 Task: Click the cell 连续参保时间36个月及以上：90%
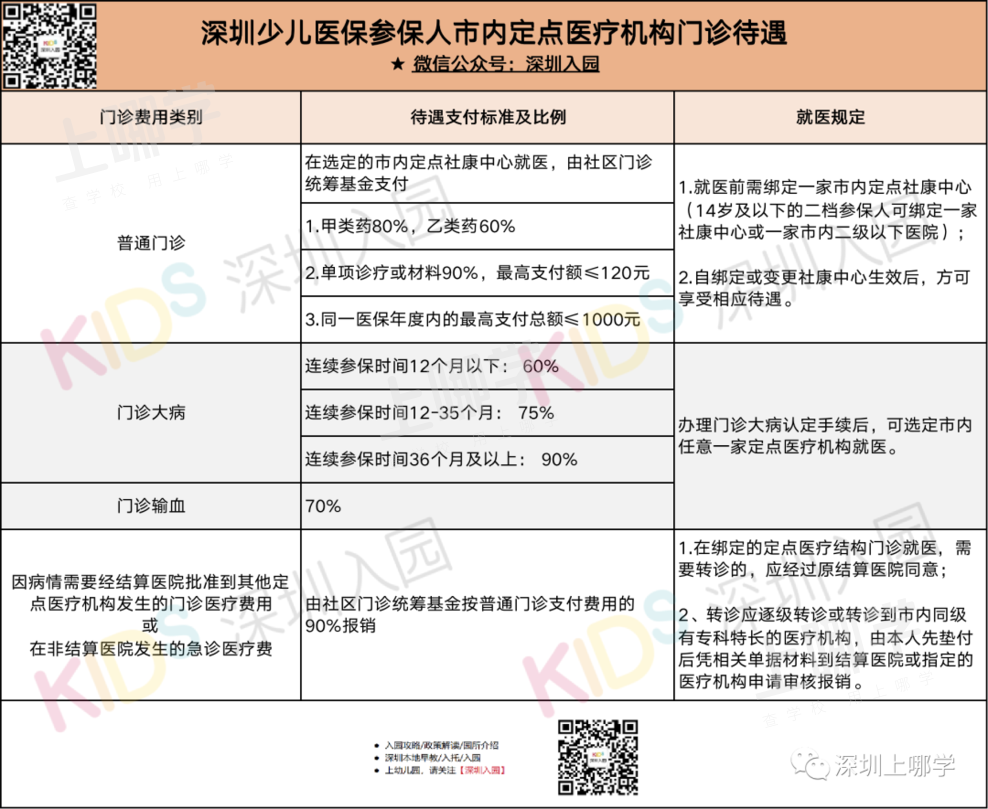[x=488, y=459]
